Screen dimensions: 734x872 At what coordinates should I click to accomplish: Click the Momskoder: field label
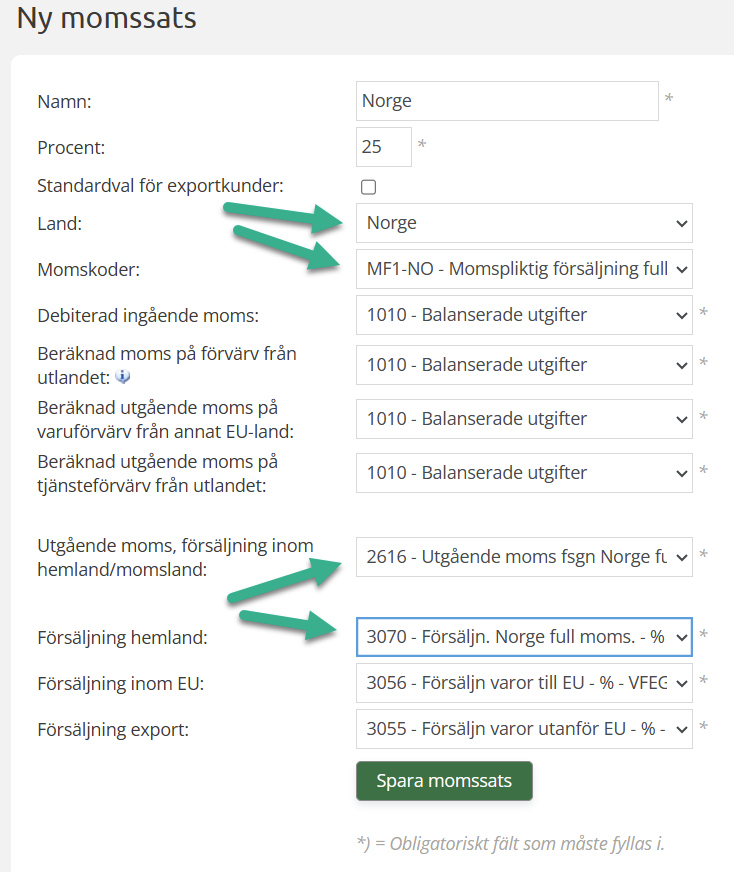pyautogui.click(x=87, y=270)
